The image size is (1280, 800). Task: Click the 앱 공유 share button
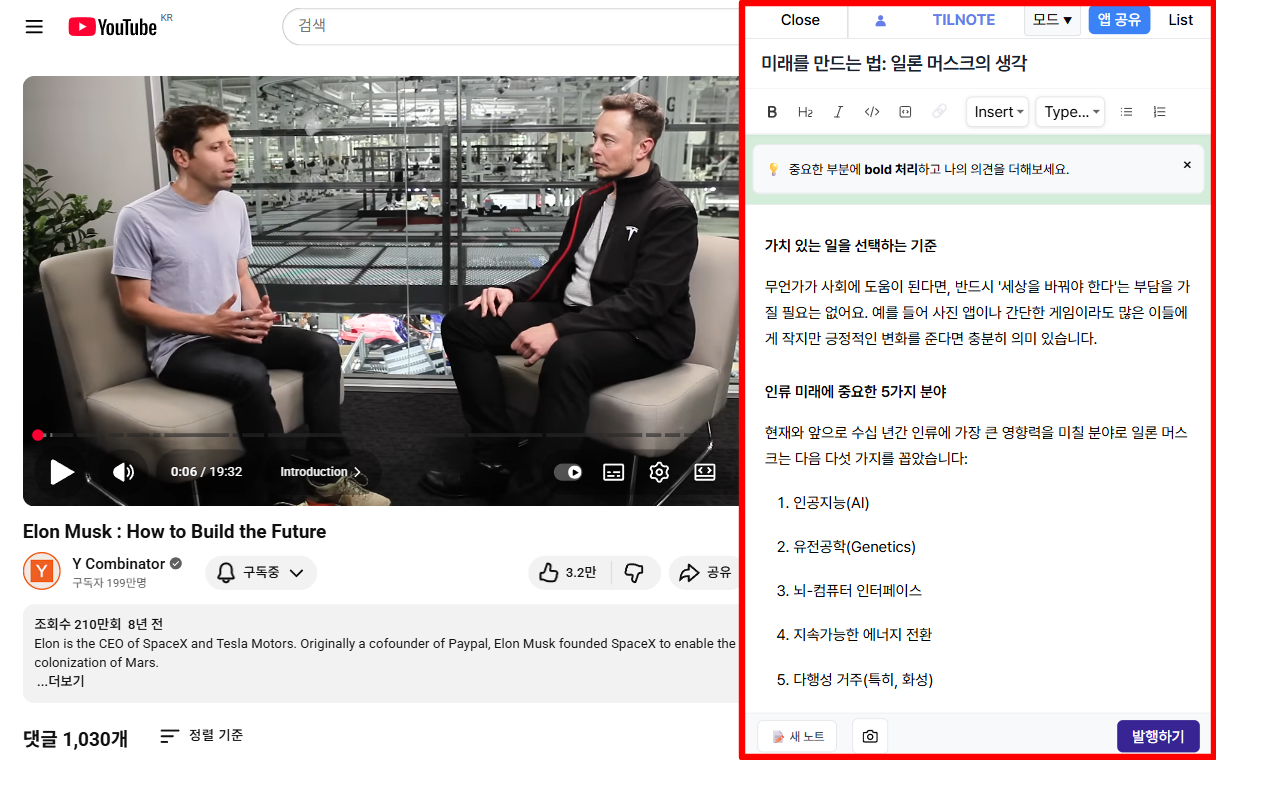click(x=1119, y=20)
